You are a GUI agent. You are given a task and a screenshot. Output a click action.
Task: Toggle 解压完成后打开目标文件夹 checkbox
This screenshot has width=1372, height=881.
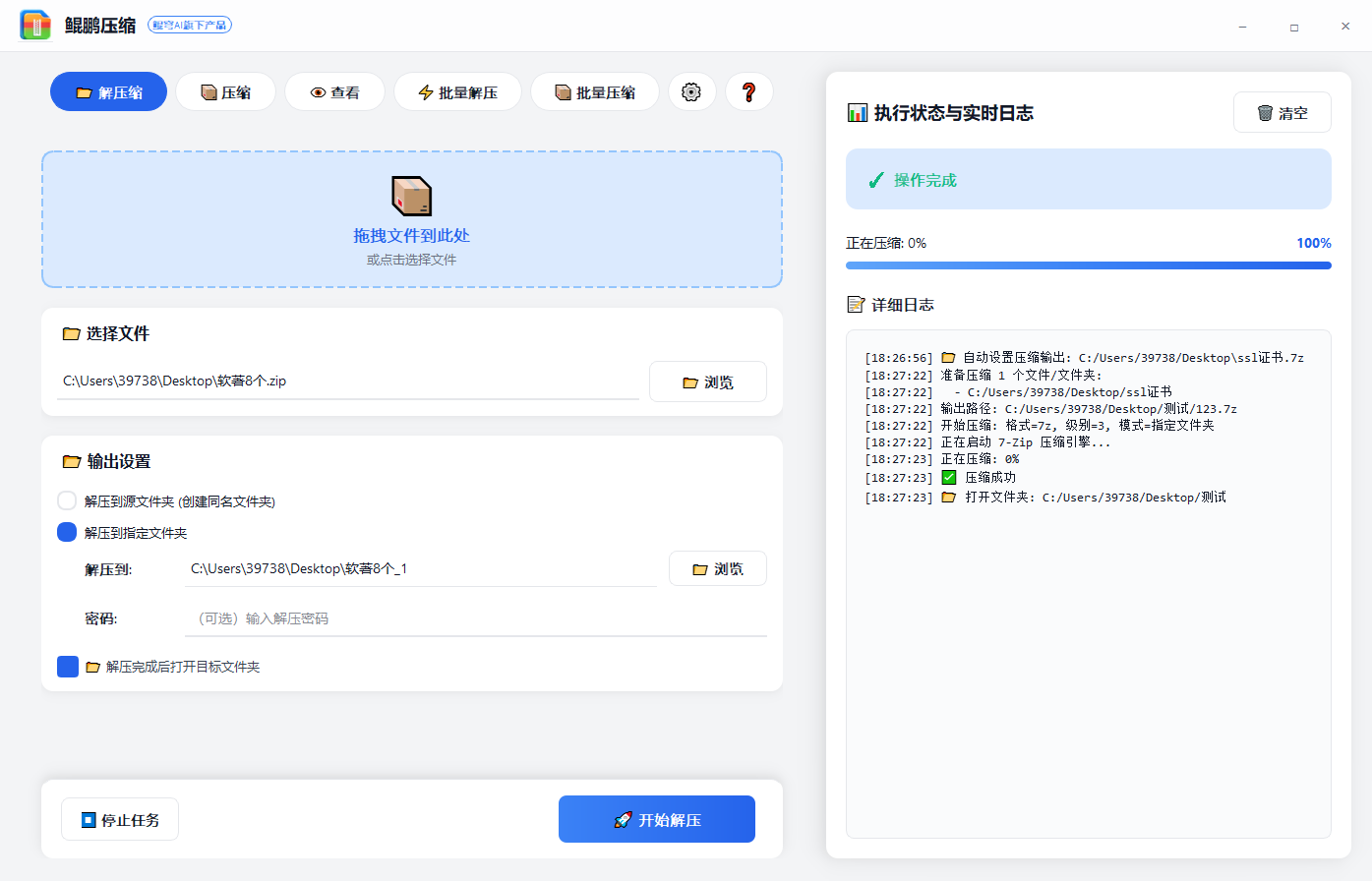(x=66, y=666)
